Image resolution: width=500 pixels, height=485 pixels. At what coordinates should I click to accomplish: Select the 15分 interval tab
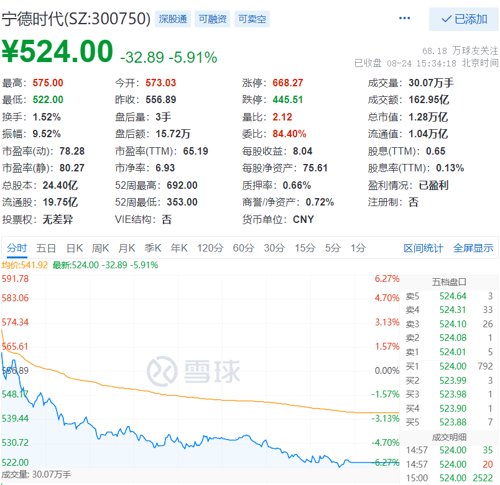pos(305,248)
